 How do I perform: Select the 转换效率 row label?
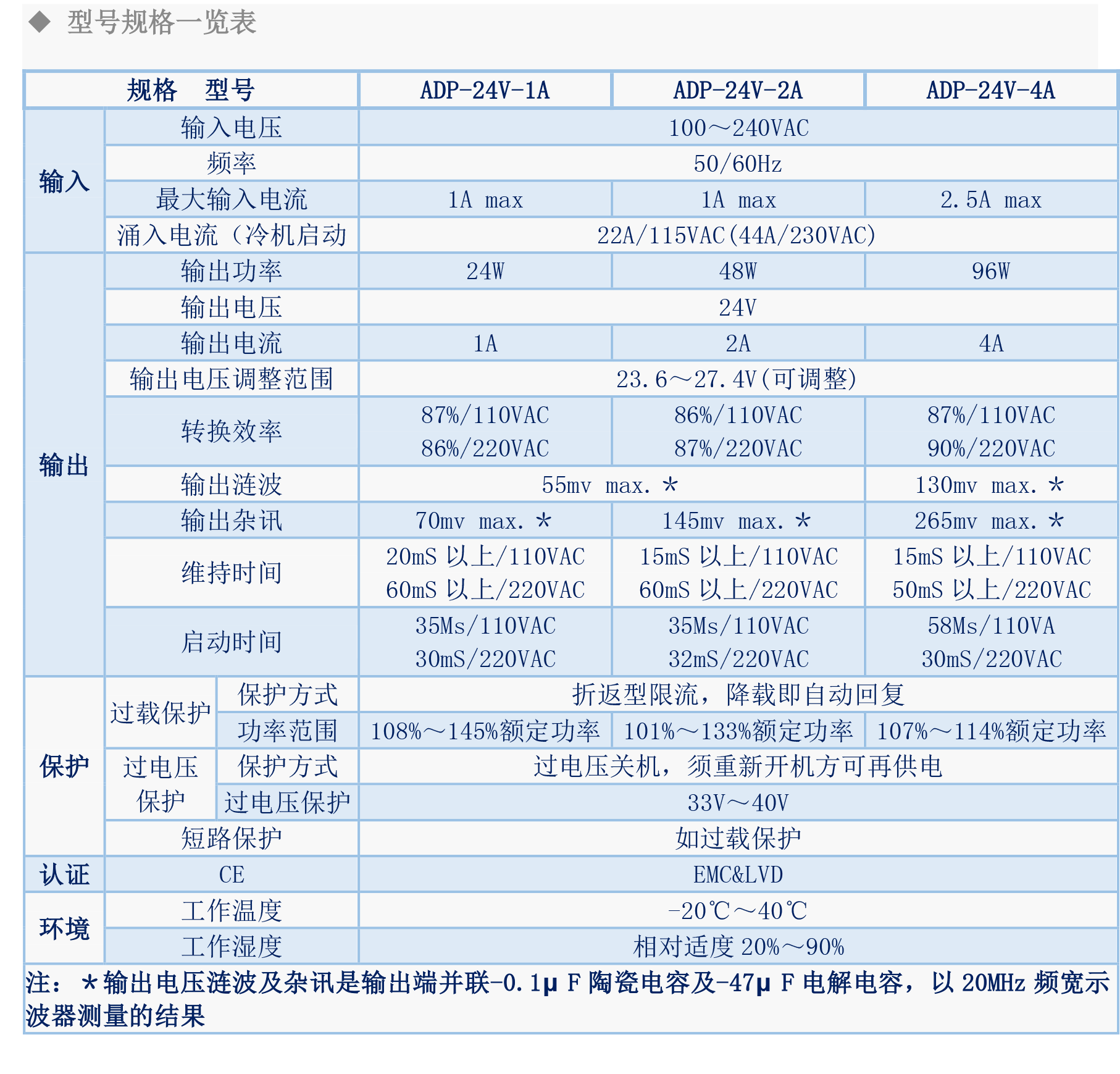232,431
